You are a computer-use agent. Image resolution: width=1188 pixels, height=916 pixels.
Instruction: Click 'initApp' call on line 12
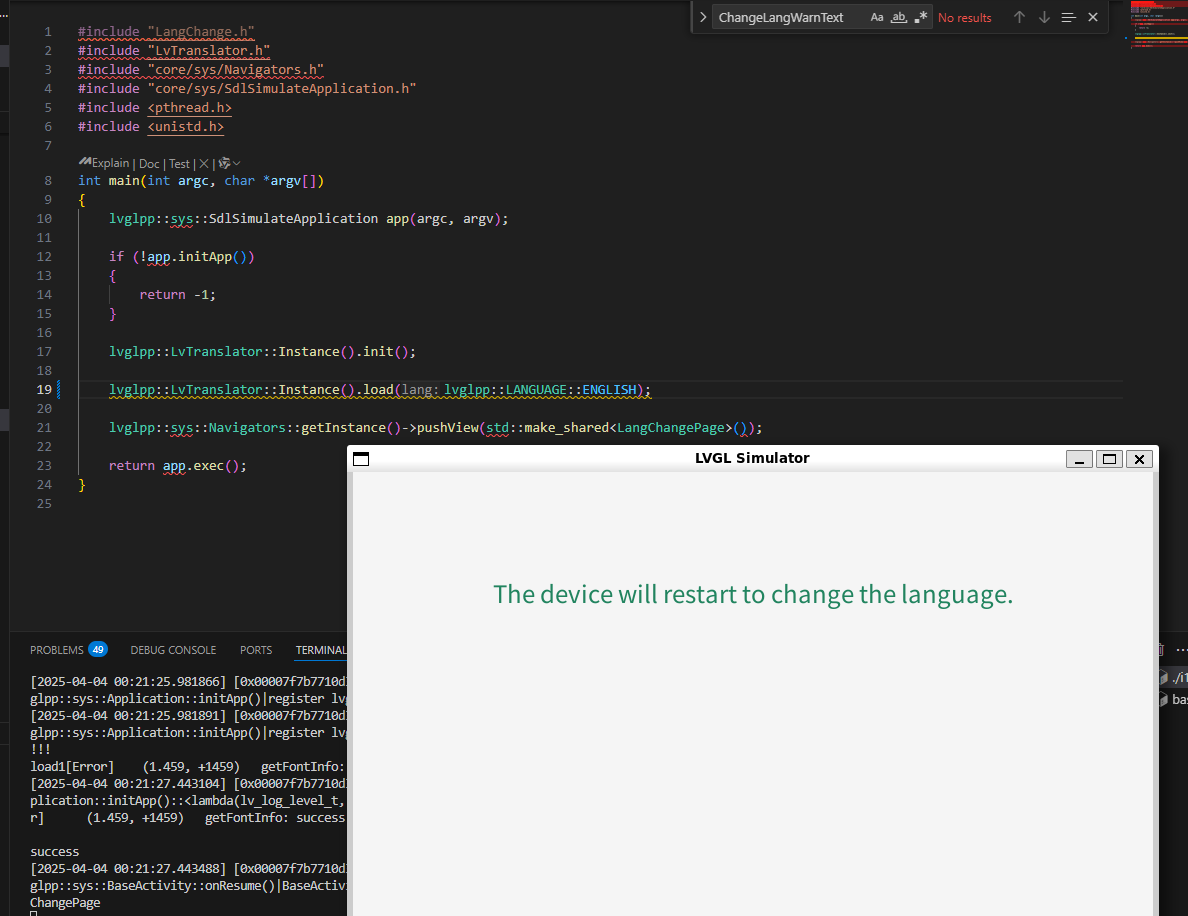[205, 256]
